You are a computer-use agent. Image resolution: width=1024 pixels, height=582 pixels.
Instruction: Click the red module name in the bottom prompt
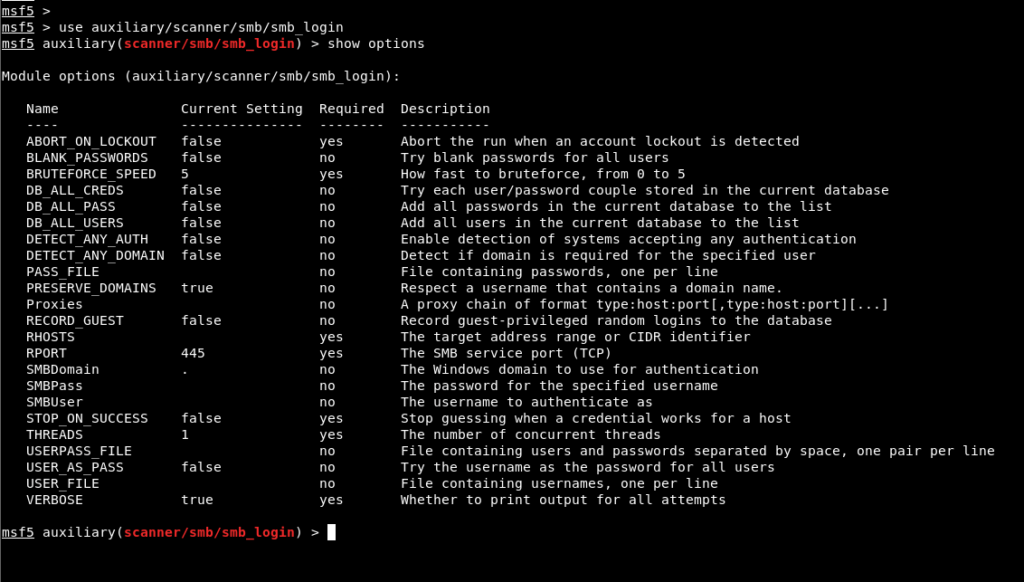click(x=210, y=532)
